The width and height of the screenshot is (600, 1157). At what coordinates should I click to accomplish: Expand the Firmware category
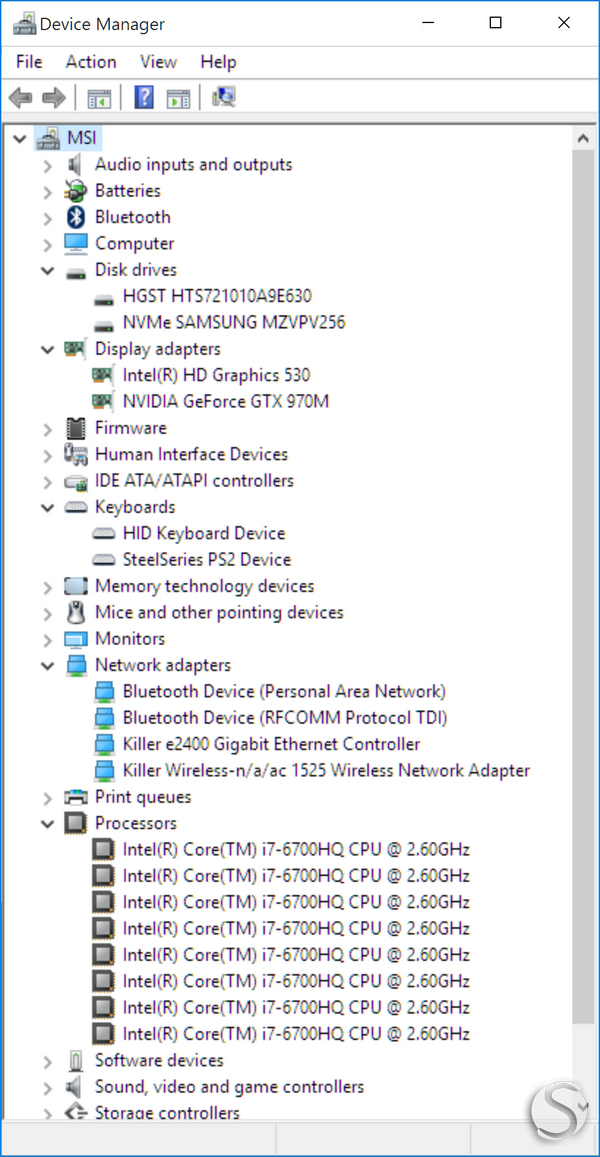coord(48,429)
